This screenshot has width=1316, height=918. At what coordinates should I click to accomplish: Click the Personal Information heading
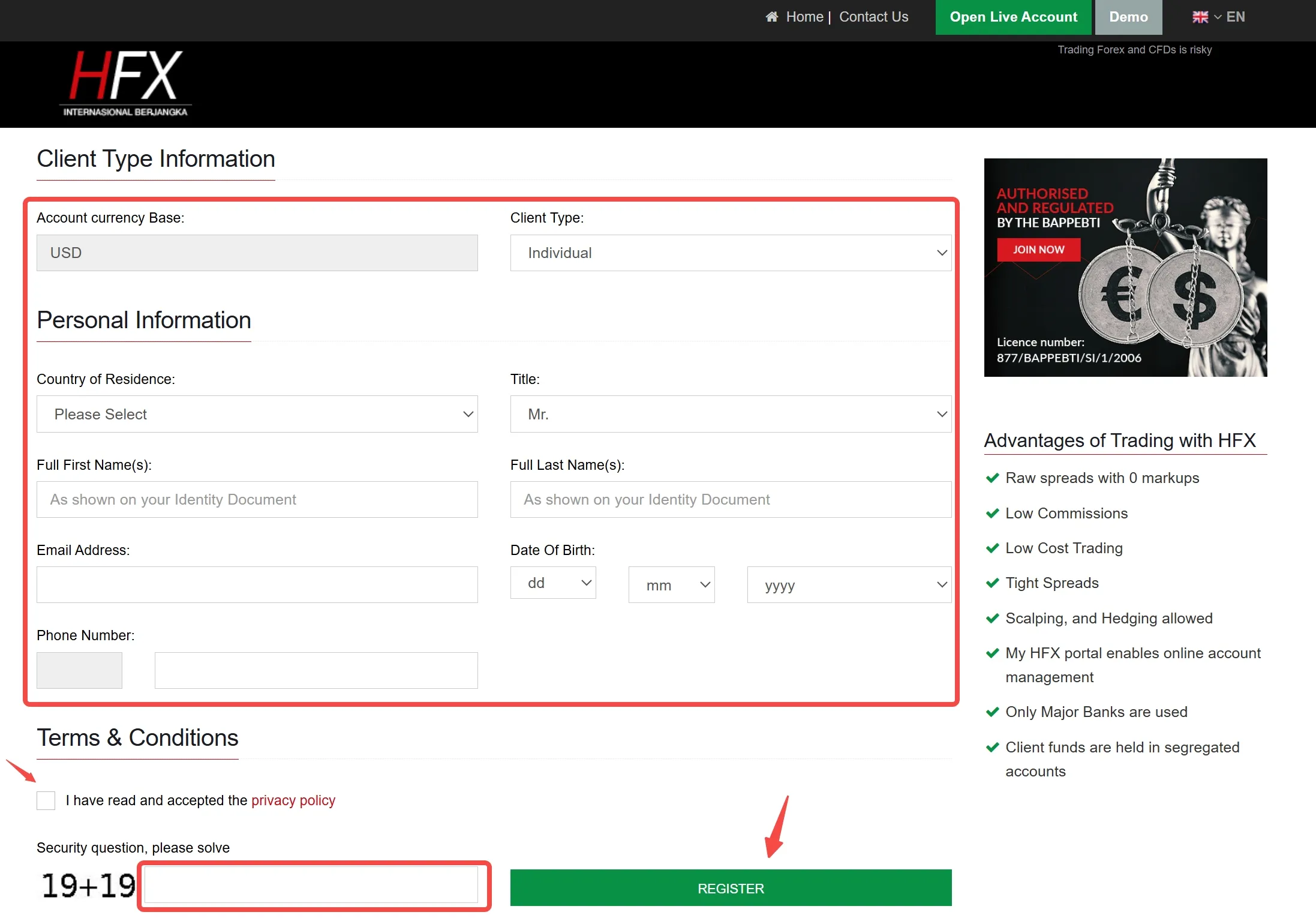pyautogui.click(x=144, y=320)
